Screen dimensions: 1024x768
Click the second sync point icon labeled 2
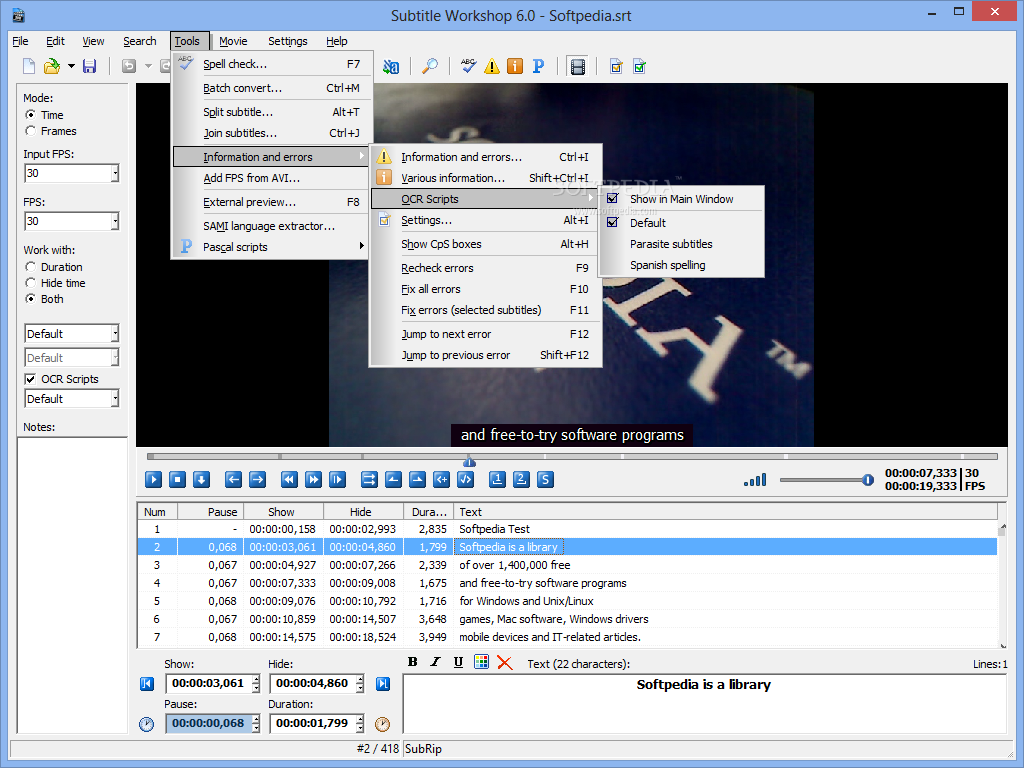tap(521, 479)
